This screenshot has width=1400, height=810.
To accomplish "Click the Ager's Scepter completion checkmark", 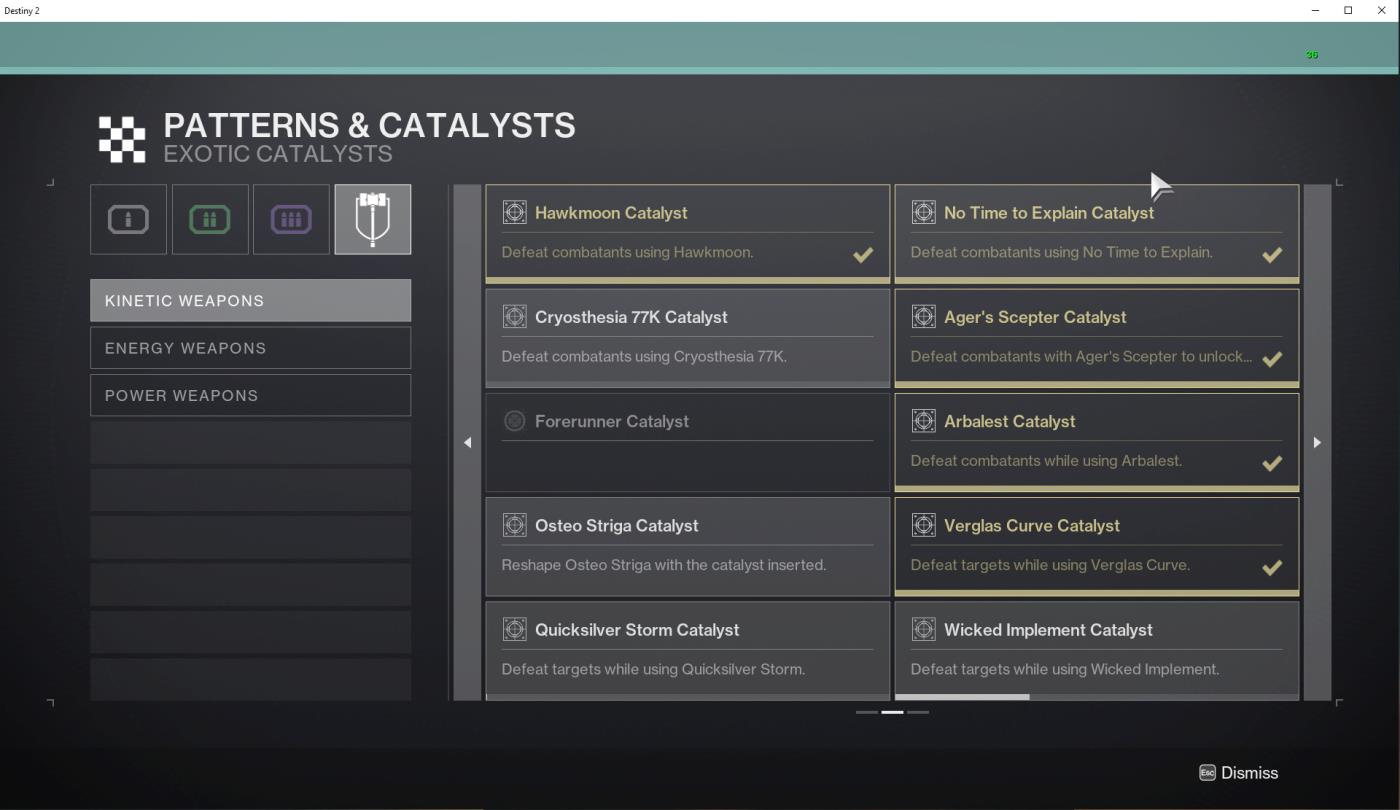I will (x=1272, y=359).
